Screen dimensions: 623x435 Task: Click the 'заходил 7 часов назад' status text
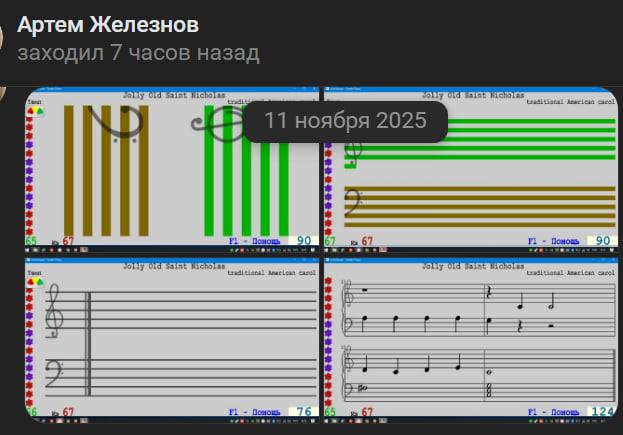139,52
